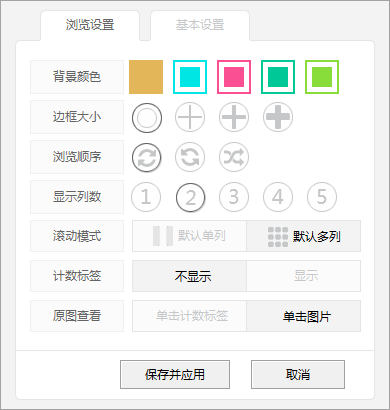
Task: Click the 取消 button
Action: coord(298,374)
